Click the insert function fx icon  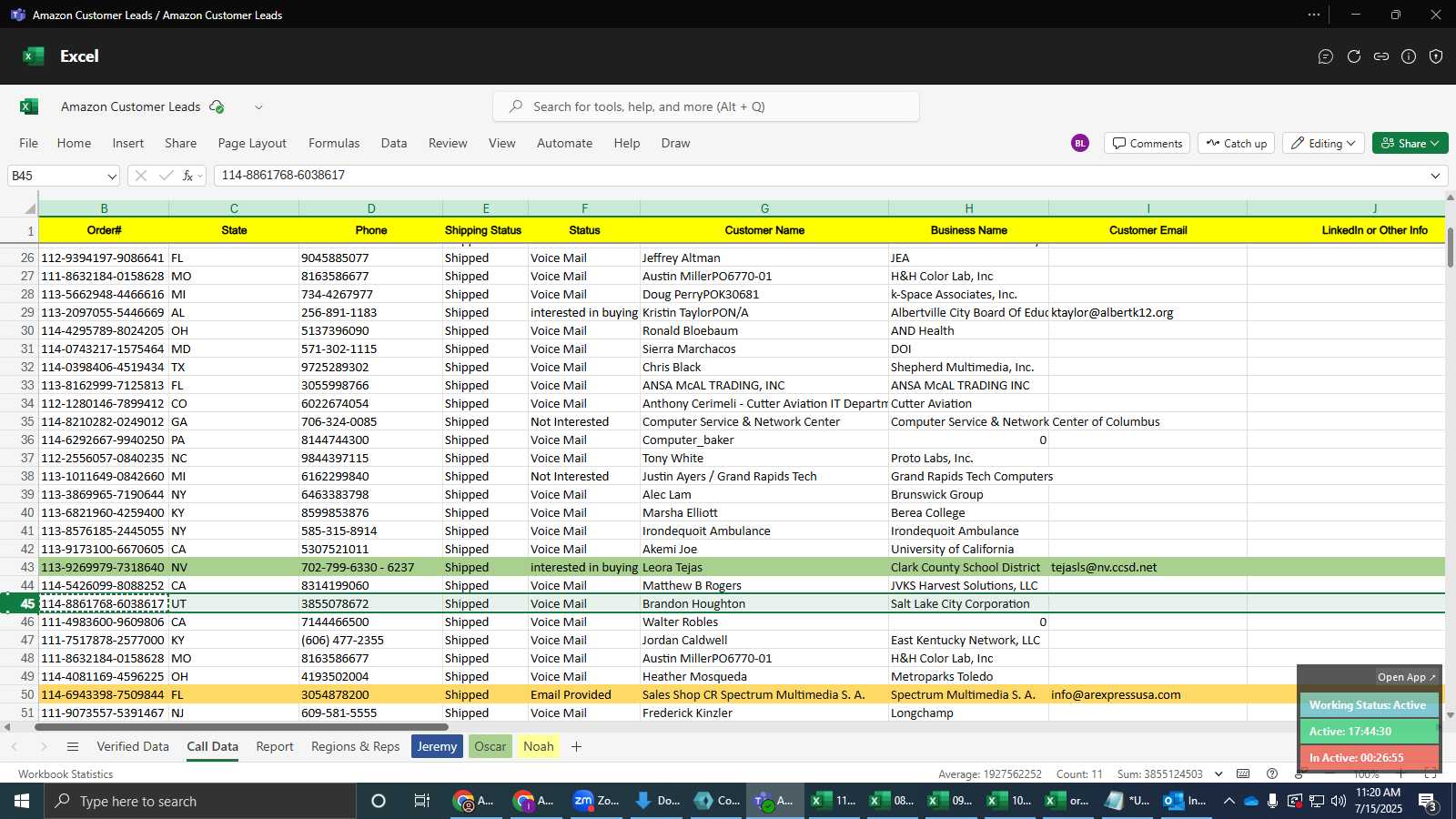(x=187, y=176)
